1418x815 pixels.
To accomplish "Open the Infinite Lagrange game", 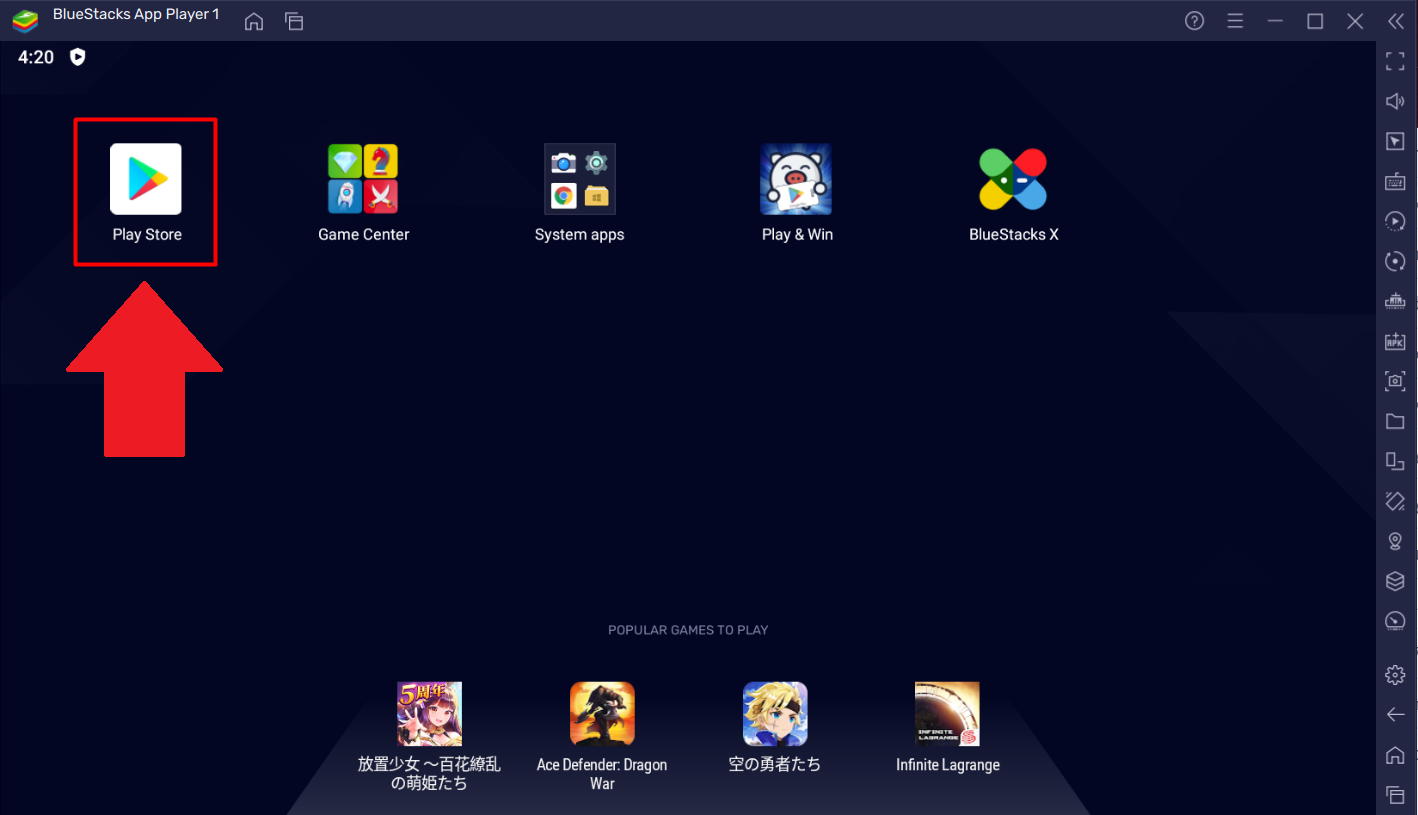I will click(x=947, y=714).
